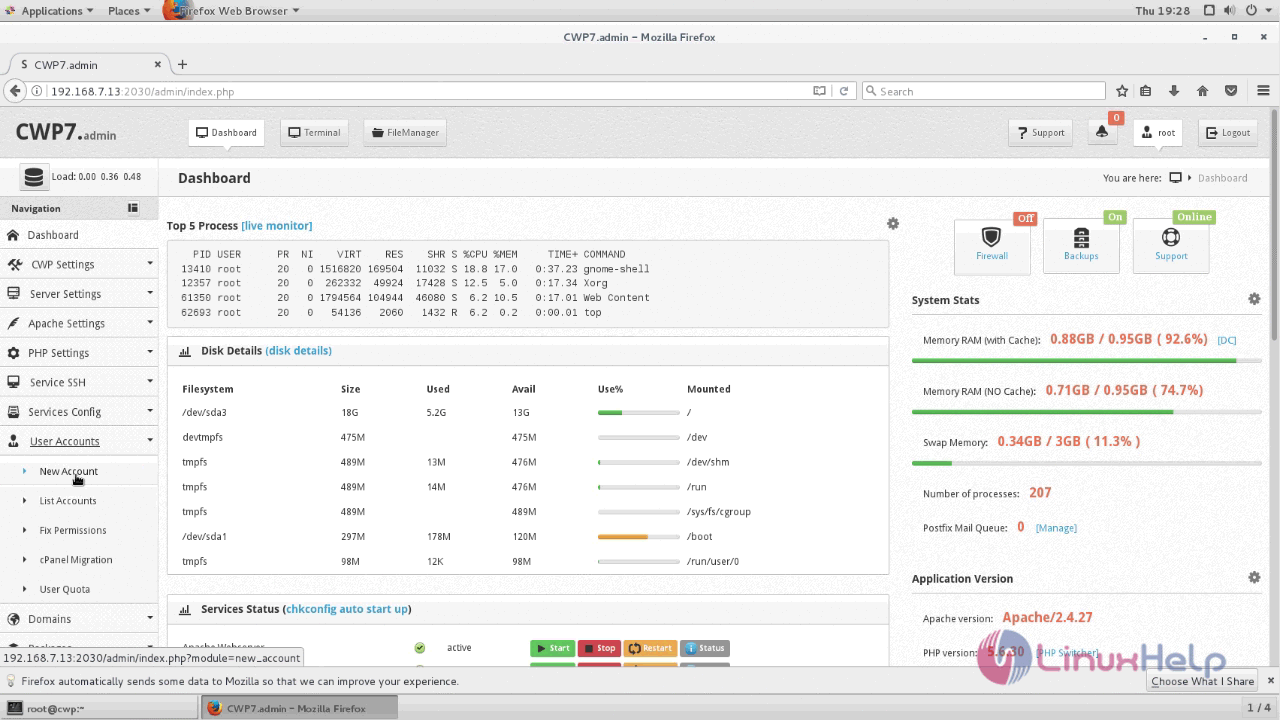Go to Firefox home icon
Image resolution: width=1280 pixels, height=720 pixels.
click(1203, 91)
